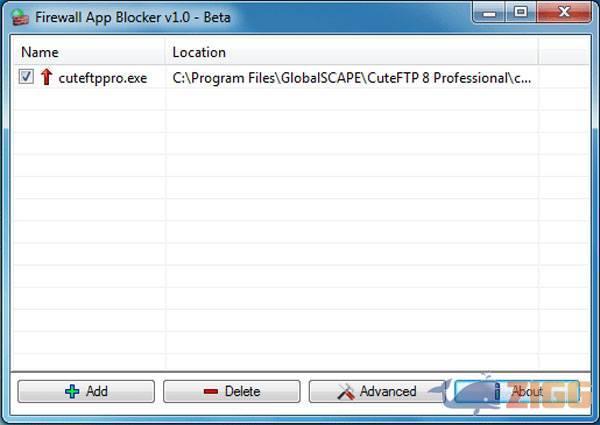Viewport: 600px width, 425px height.
Task: Close the Firewall App Blocker window
Action: pyautogui.click(x=564, y=12)
